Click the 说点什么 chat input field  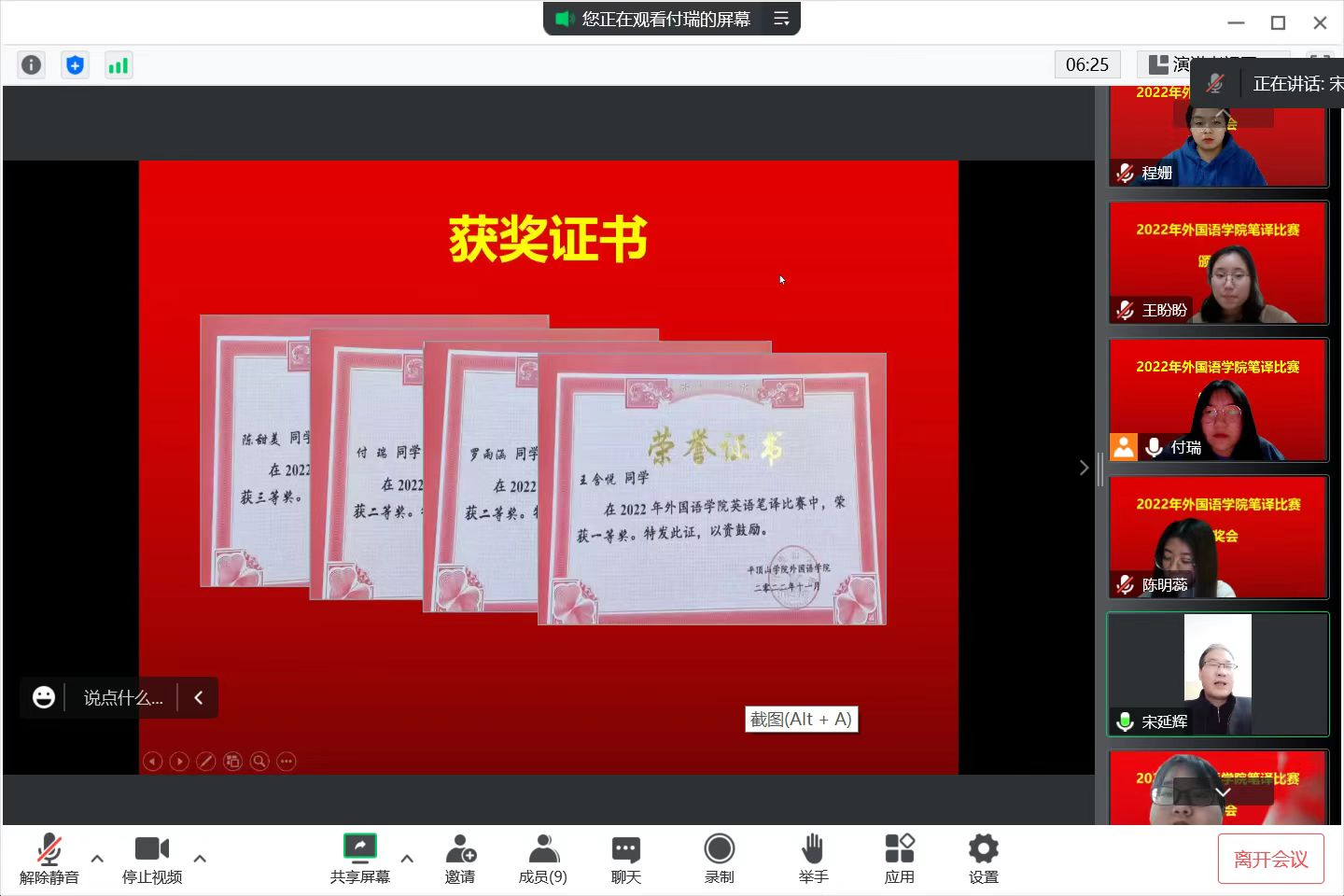point(122,697)
